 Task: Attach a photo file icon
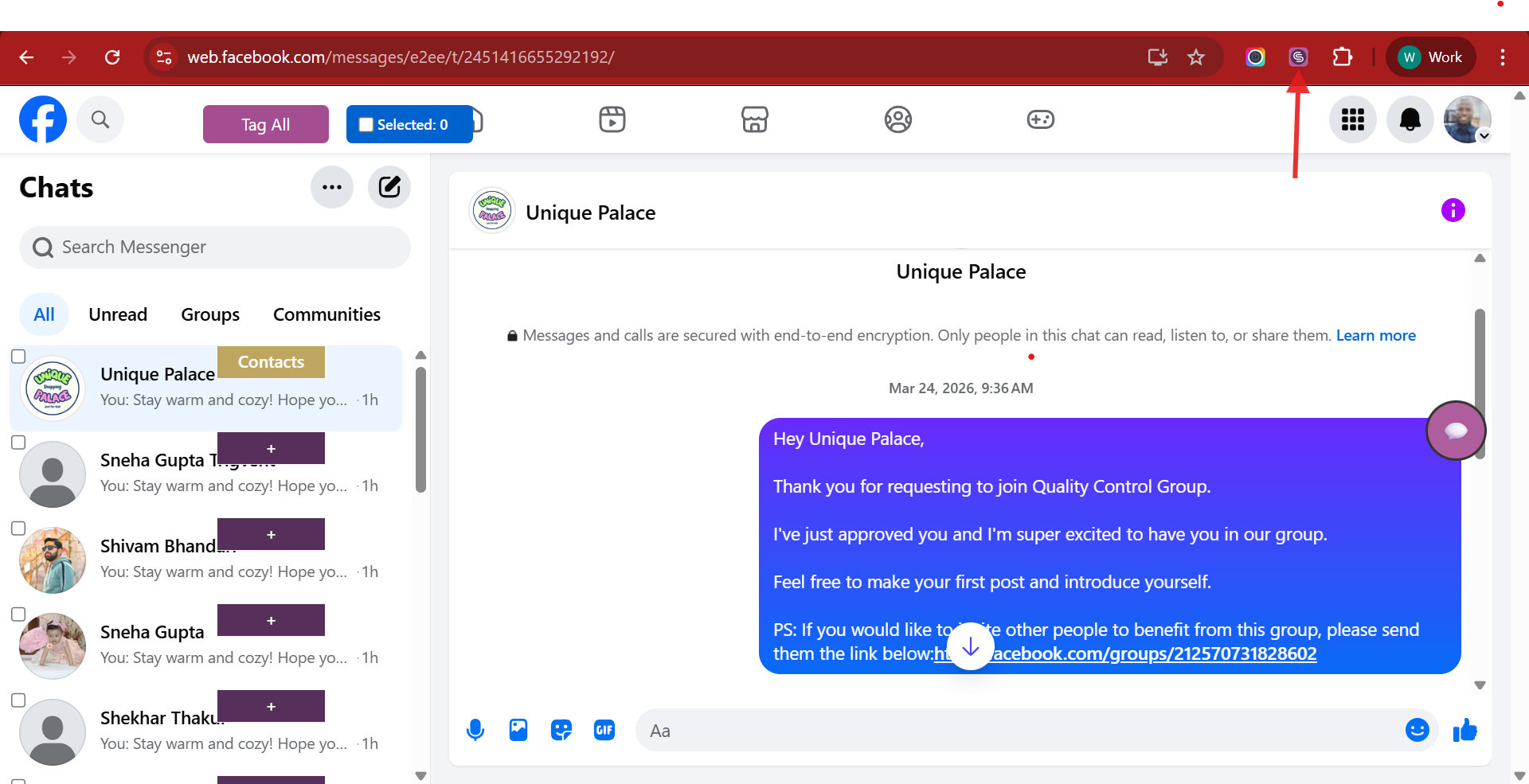518,730
